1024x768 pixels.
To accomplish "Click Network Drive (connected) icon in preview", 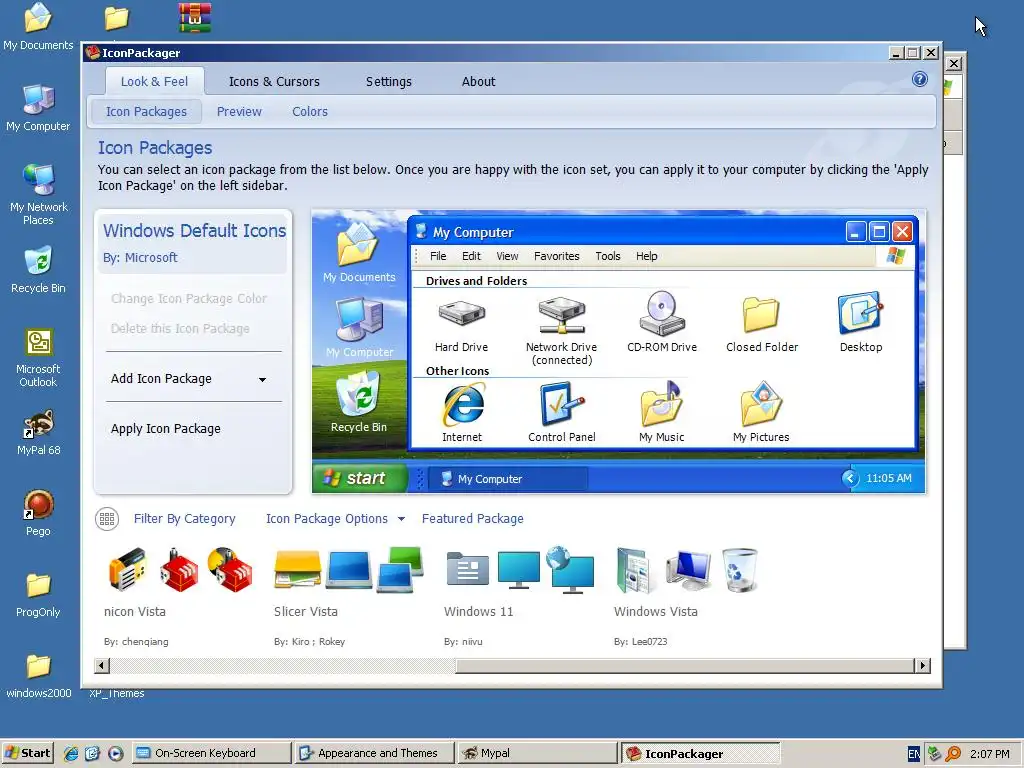I will tap(562, 315).
